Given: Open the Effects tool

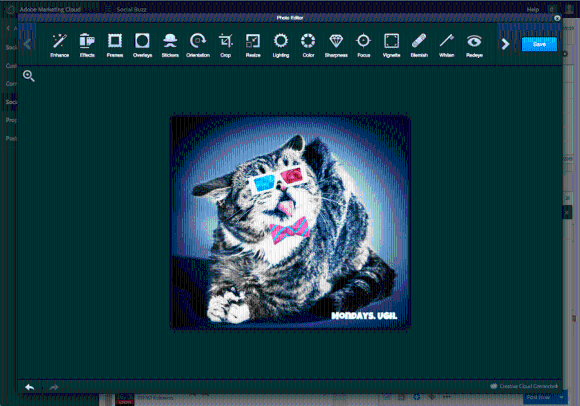Looking at the screenshot, I should coord(87,45).
